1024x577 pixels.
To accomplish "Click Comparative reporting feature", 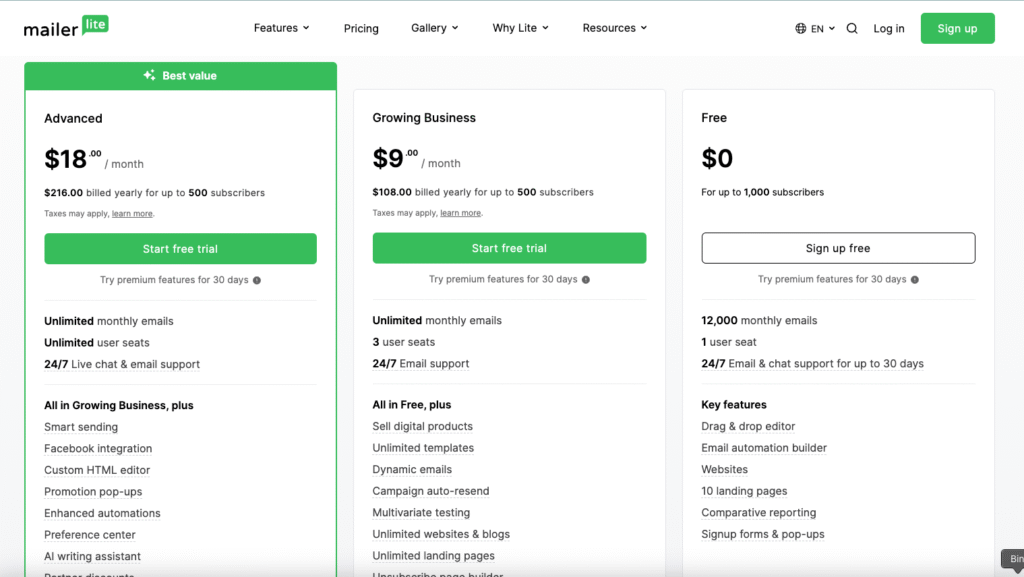I will click(x=759, y=512).
